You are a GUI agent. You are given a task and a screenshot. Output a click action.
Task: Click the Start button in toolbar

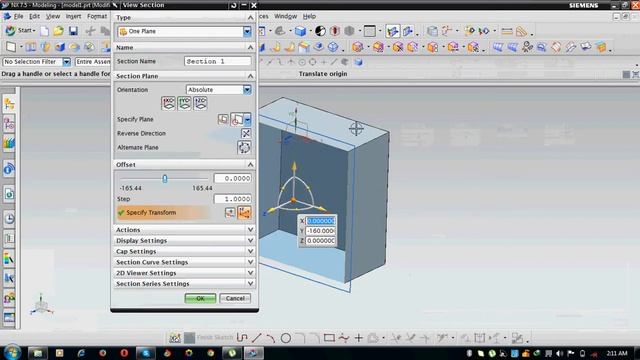(20, 31)
